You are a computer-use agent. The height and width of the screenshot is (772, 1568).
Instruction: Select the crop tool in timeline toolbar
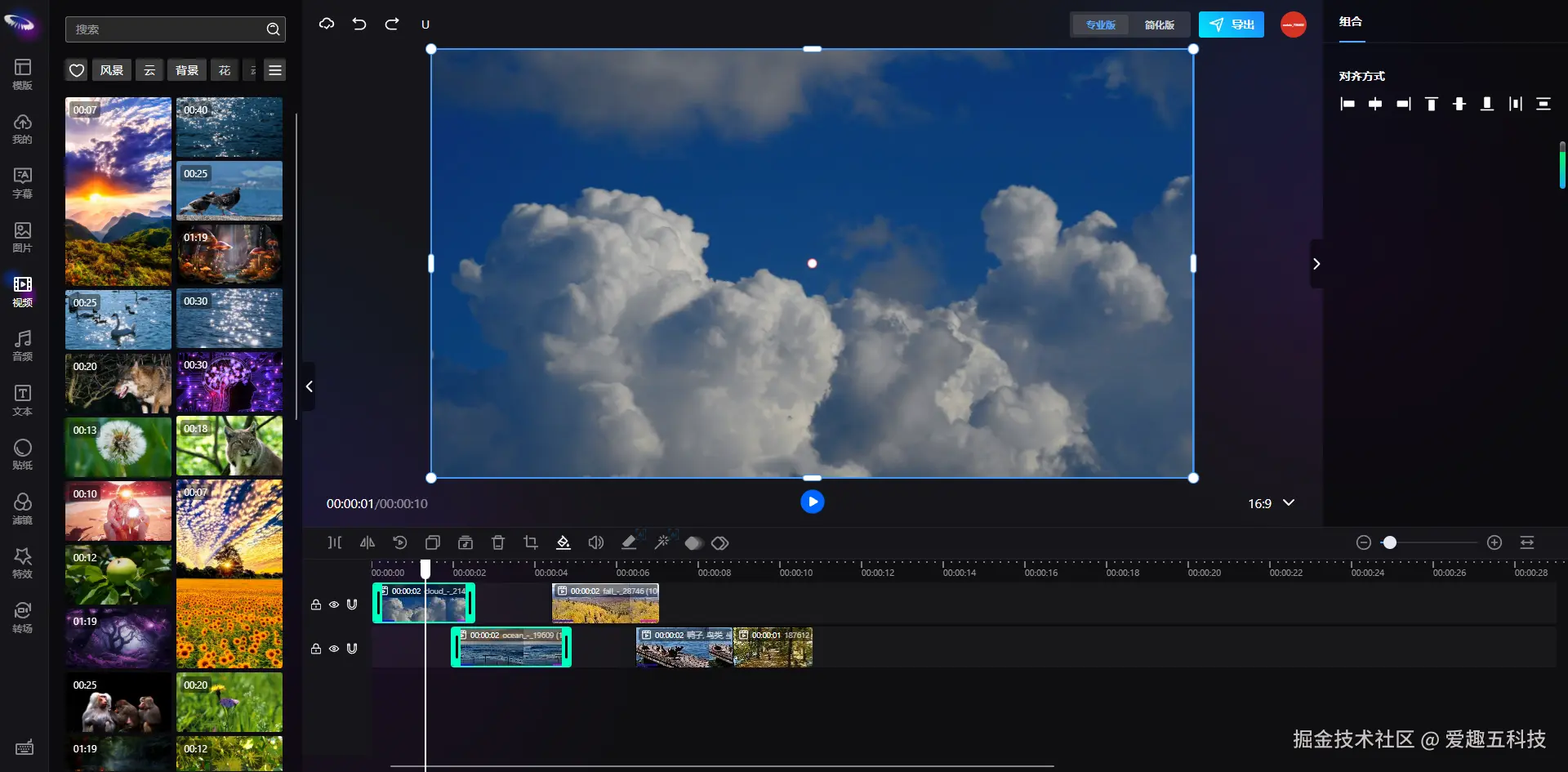[x=531, y=542]
